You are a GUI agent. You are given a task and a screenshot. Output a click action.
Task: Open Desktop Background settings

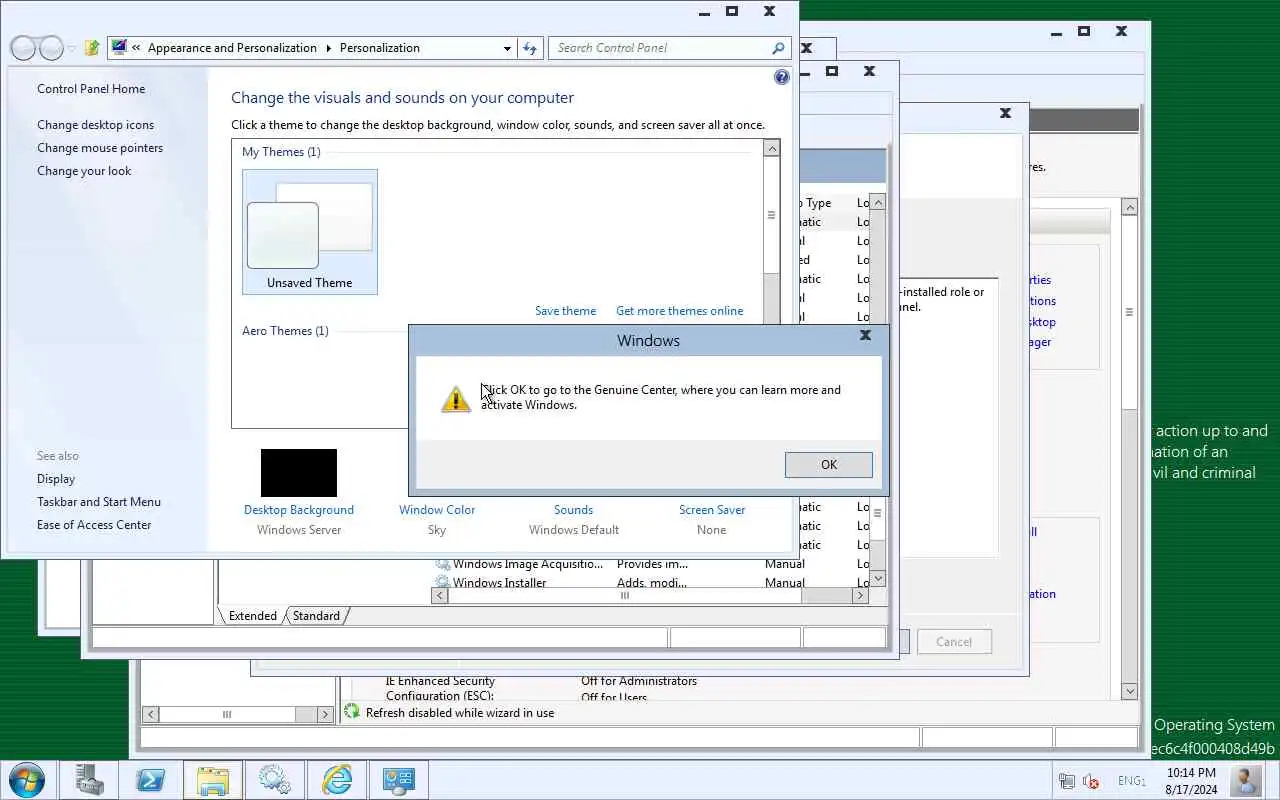pos(299,510)
